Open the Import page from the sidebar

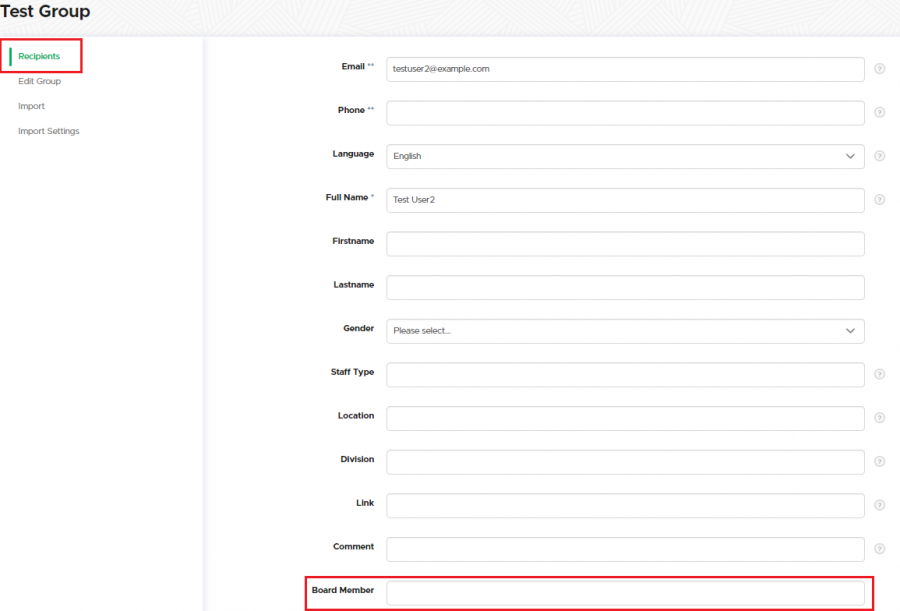click(31, 106)
